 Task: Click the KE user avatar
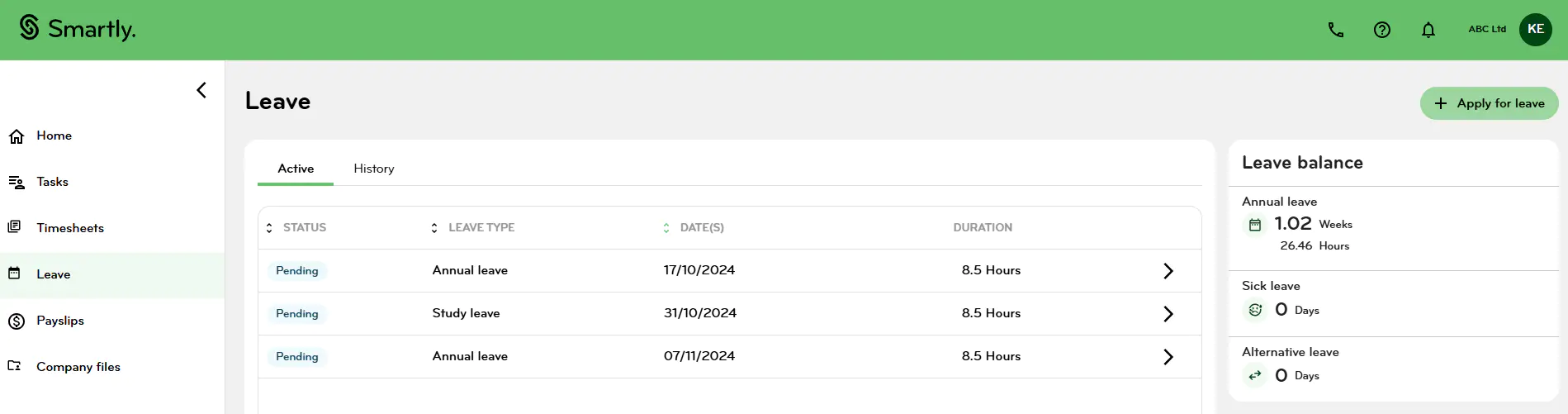tap(1535, 30)
